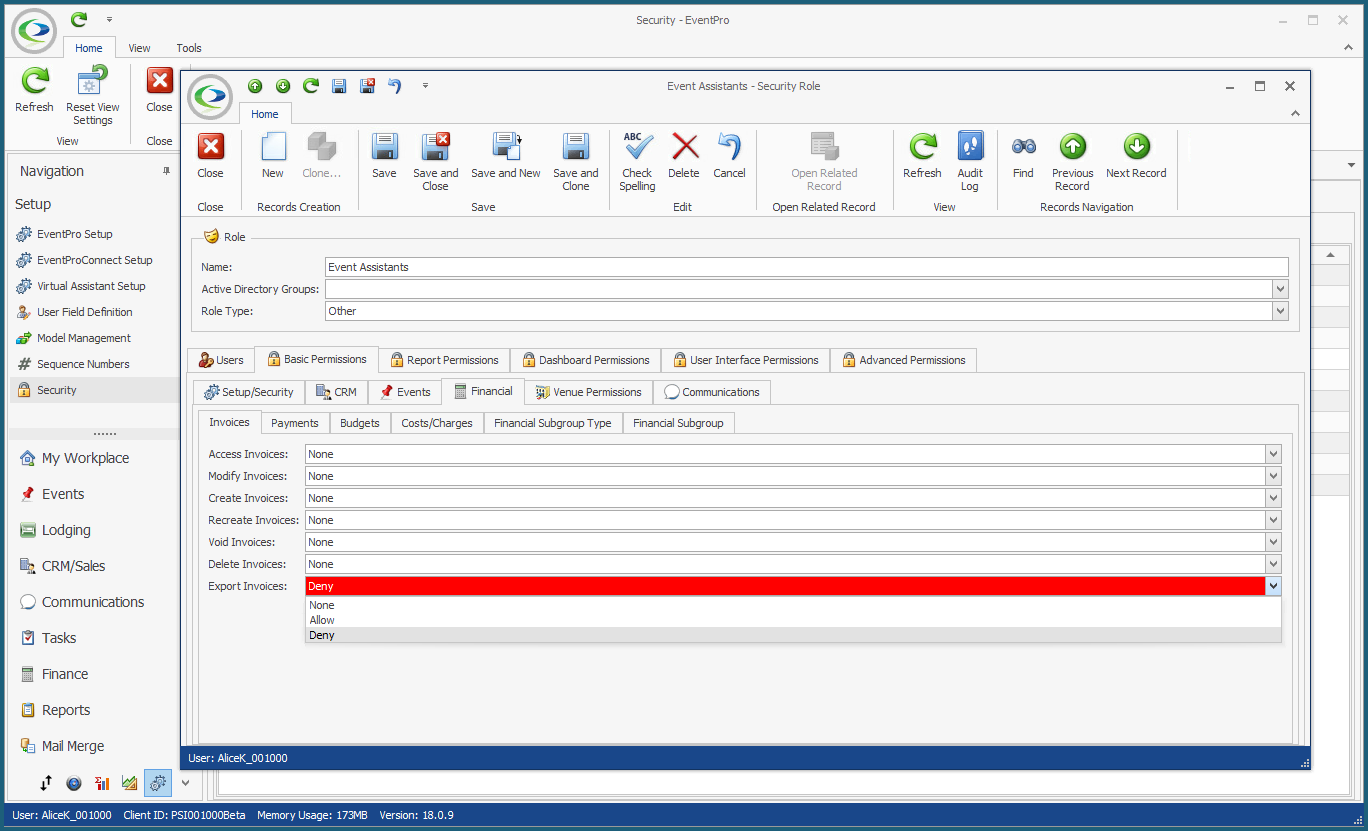The height and width of the screenshot is (831, 1368).
Task: Open Active Directory Groups dropdown
Action: (x=1280, y=289)
